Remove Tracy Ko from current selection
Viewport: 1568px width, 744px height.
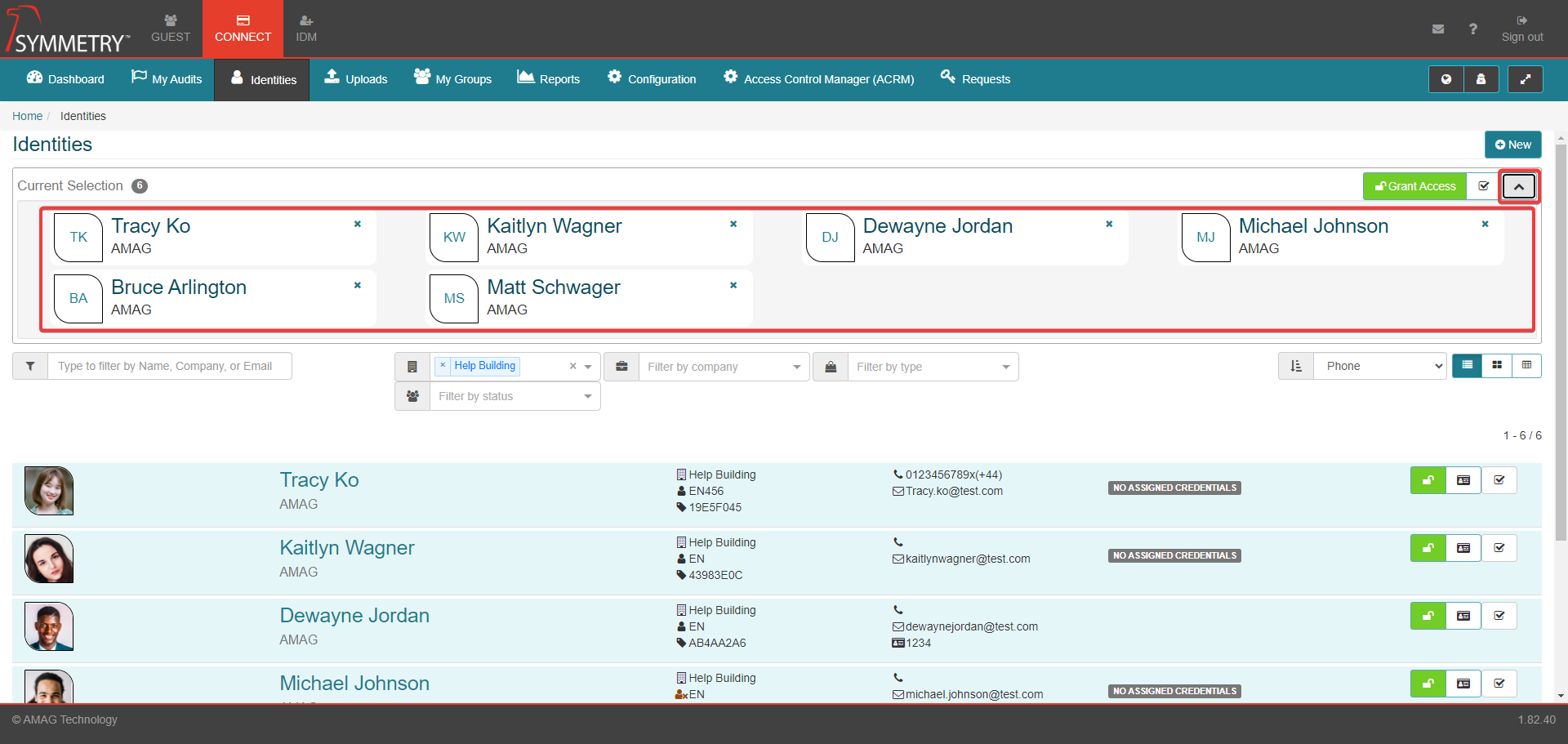358,224
